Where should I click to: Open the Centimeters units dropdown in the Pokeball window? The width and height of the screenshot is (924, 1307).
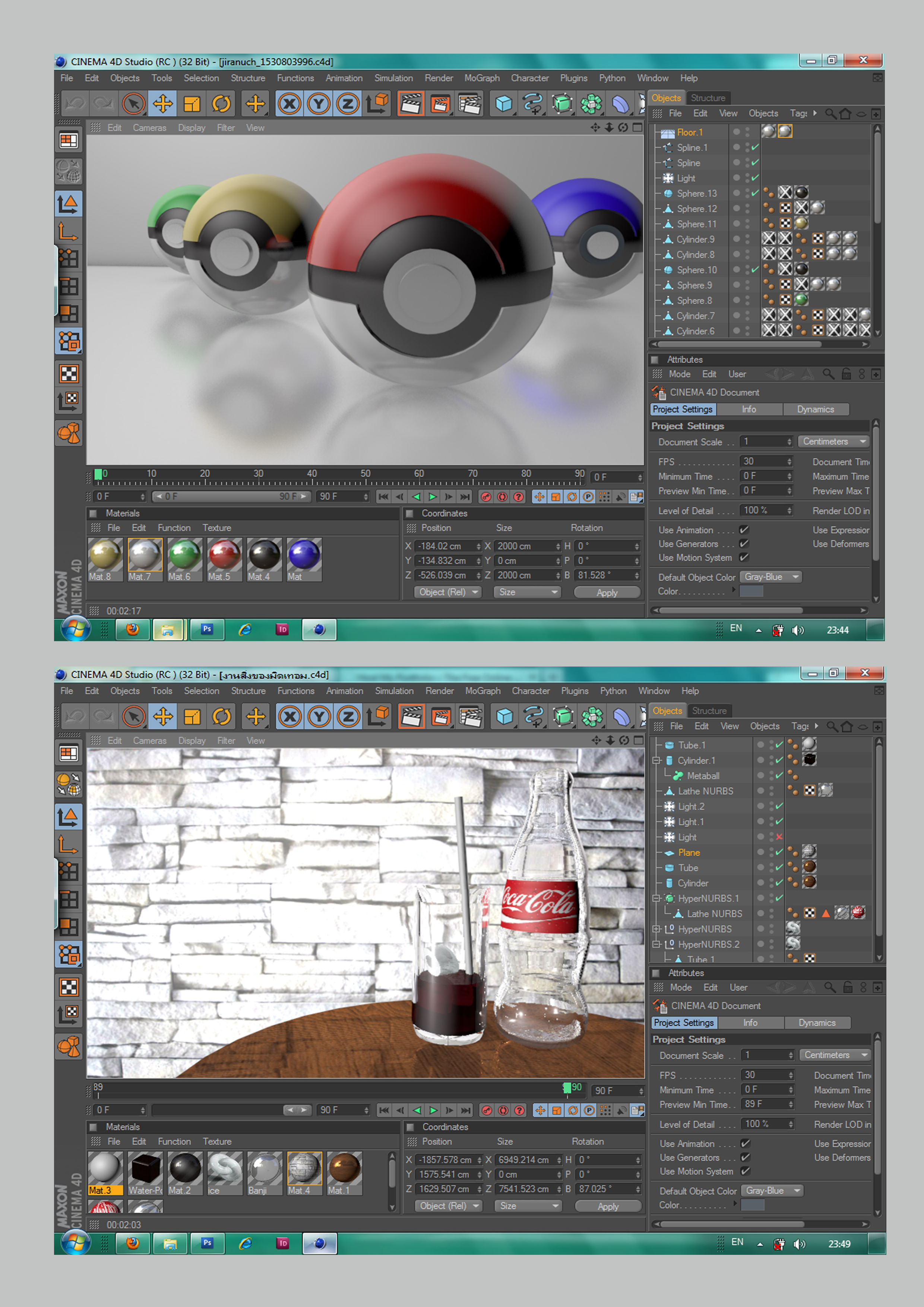click(834, 442)
